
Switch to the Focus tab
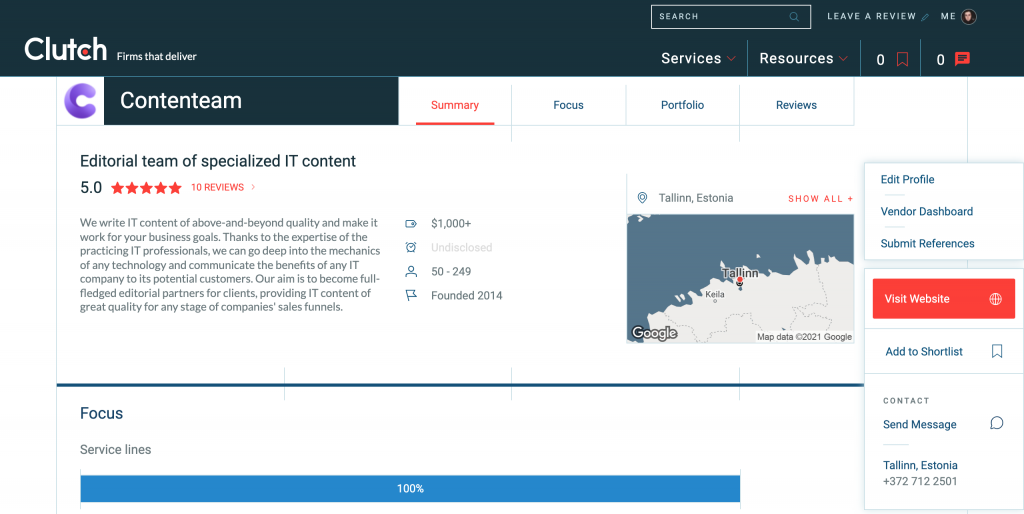[568, 105]
